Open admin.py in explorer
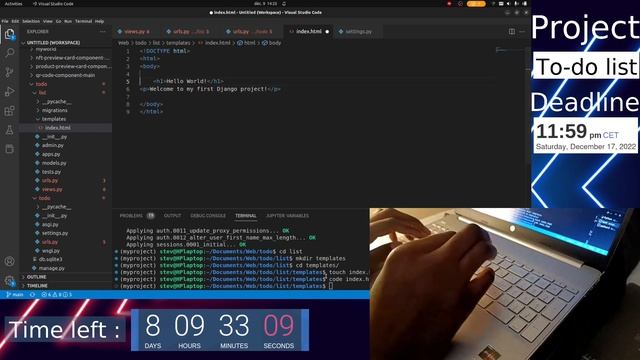 pyautogui.click(x=53, y=145)
